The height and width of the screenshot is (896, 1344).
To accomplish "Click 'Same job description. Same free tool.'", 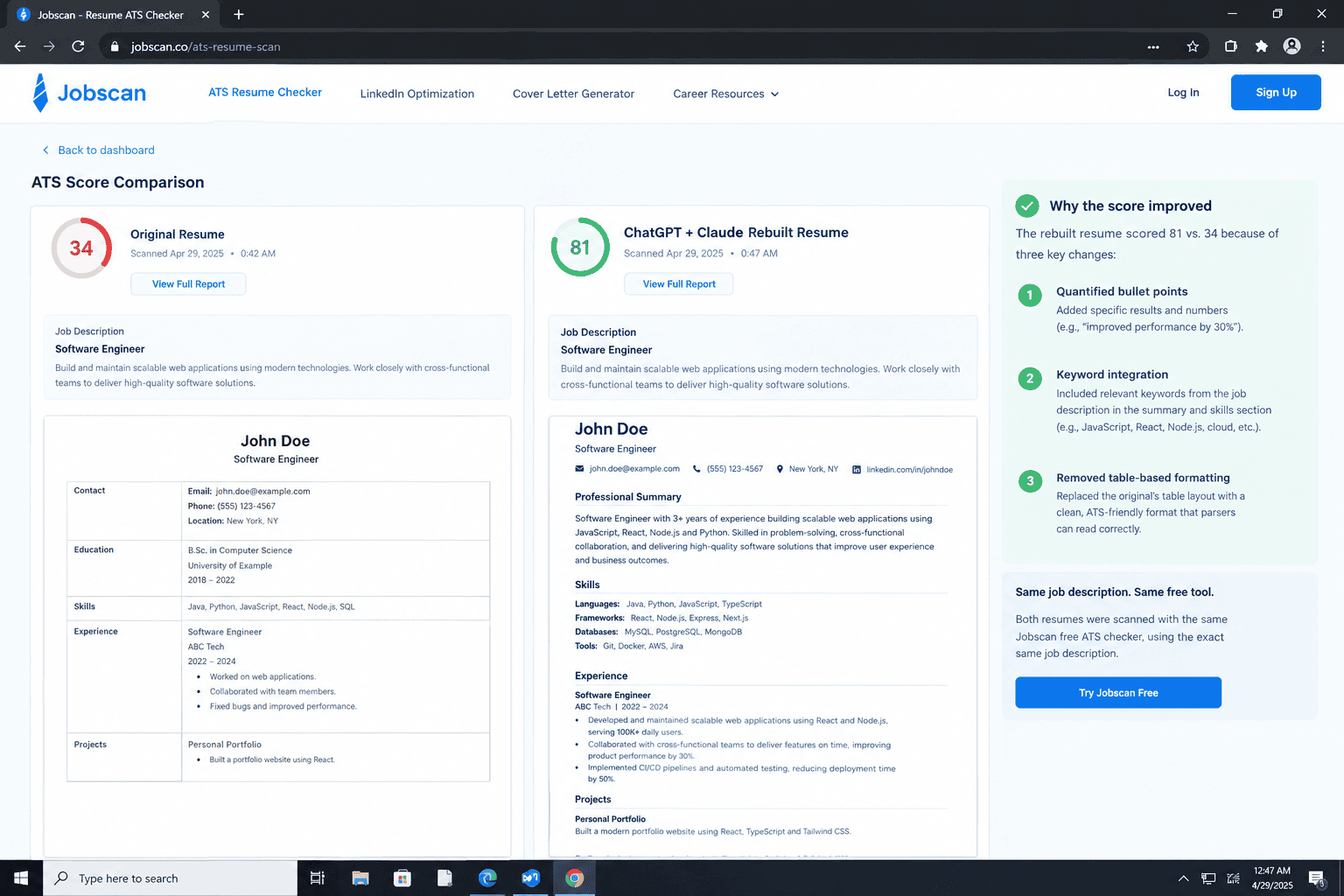I will click(x=1115, y=592).
